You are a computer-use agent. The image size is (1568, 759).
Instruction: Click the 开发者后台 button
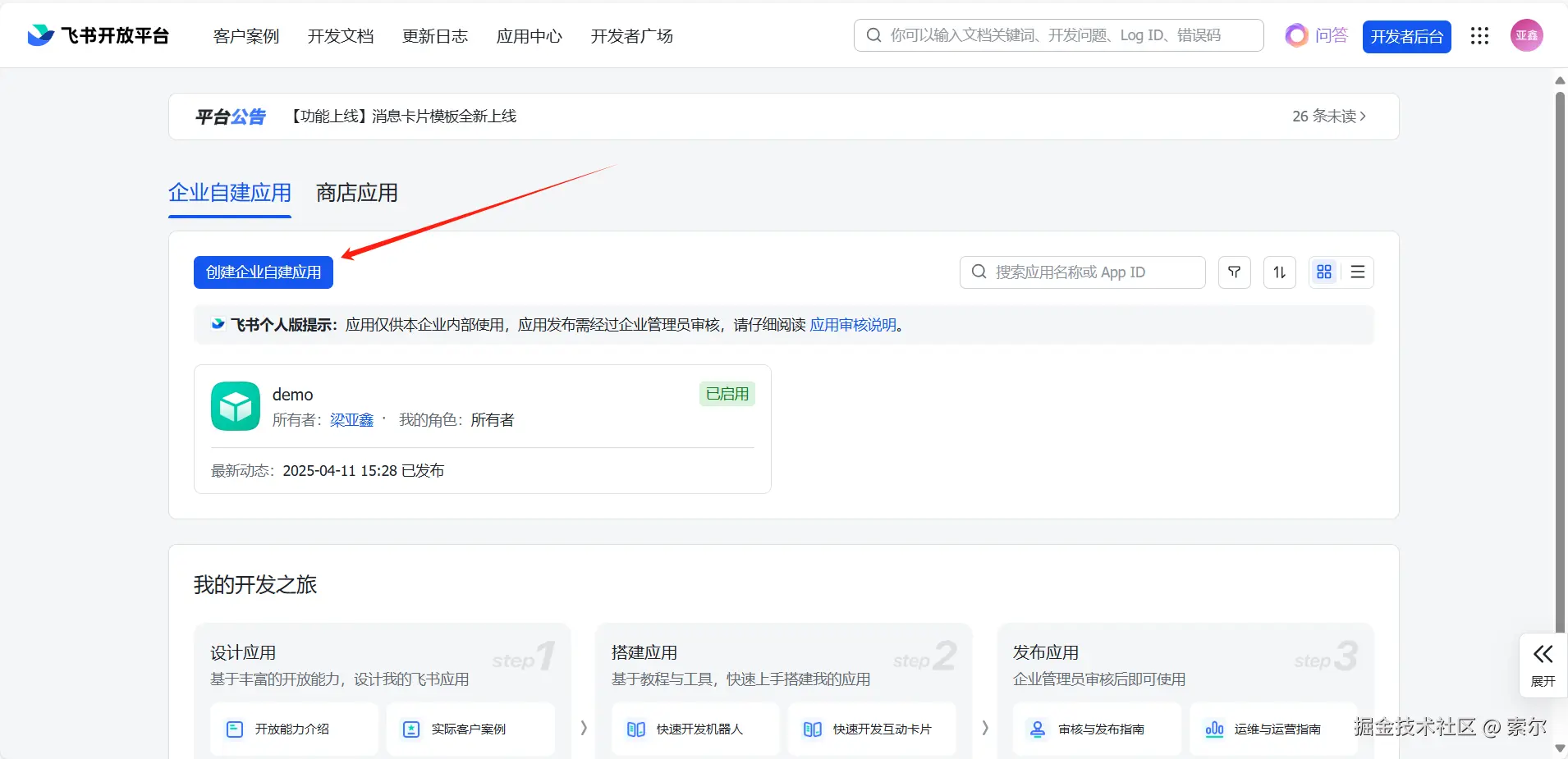[1407, 36]
